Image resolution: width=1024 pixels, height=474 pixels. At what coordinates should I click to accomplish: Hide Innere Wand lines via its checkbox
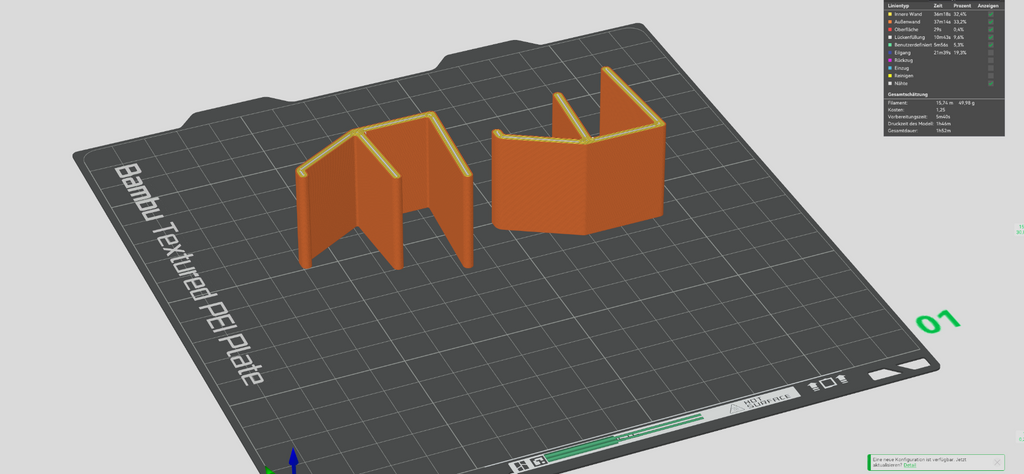click(991, 14)
